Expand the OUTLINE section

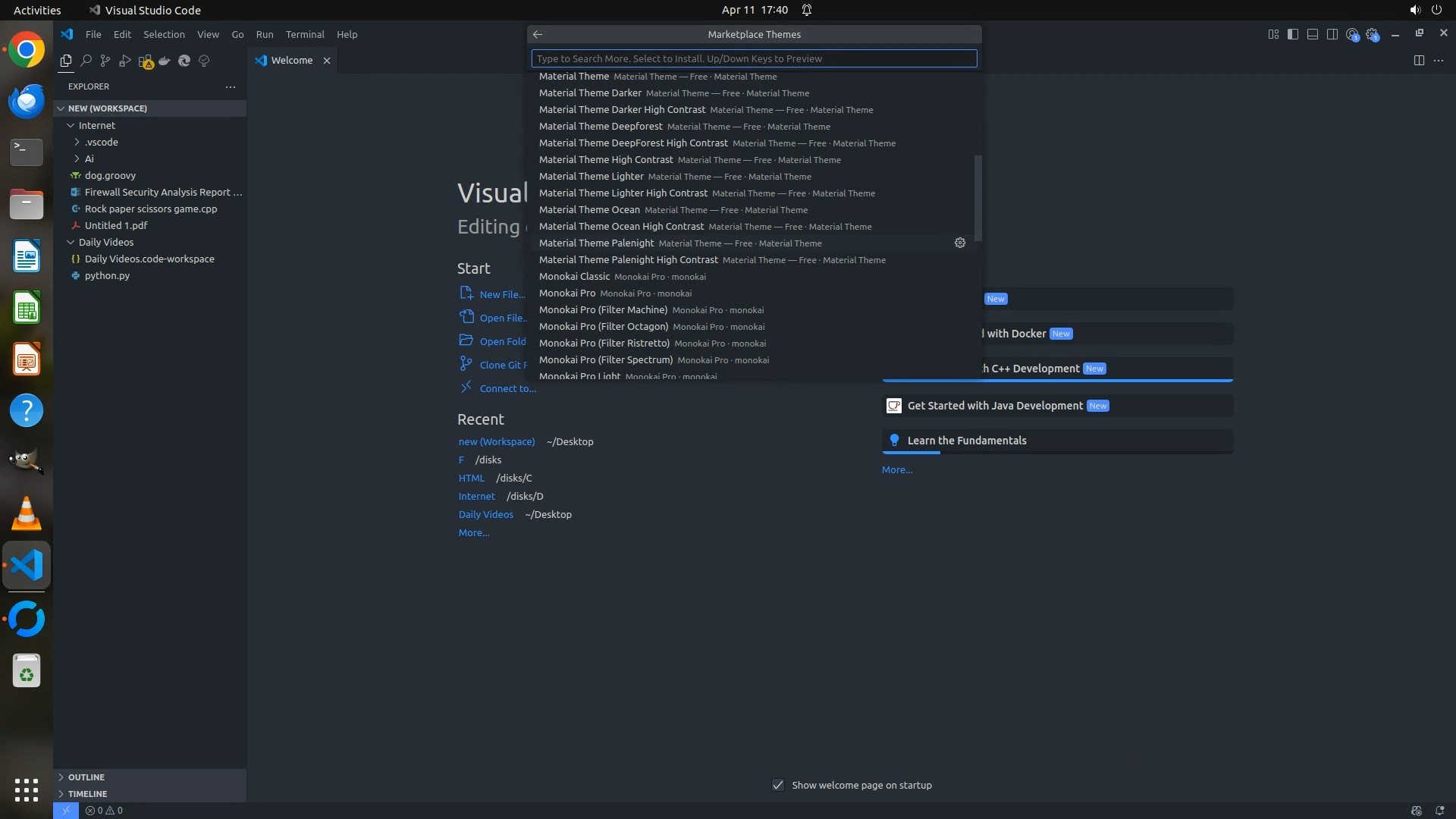tap(86, 777)
